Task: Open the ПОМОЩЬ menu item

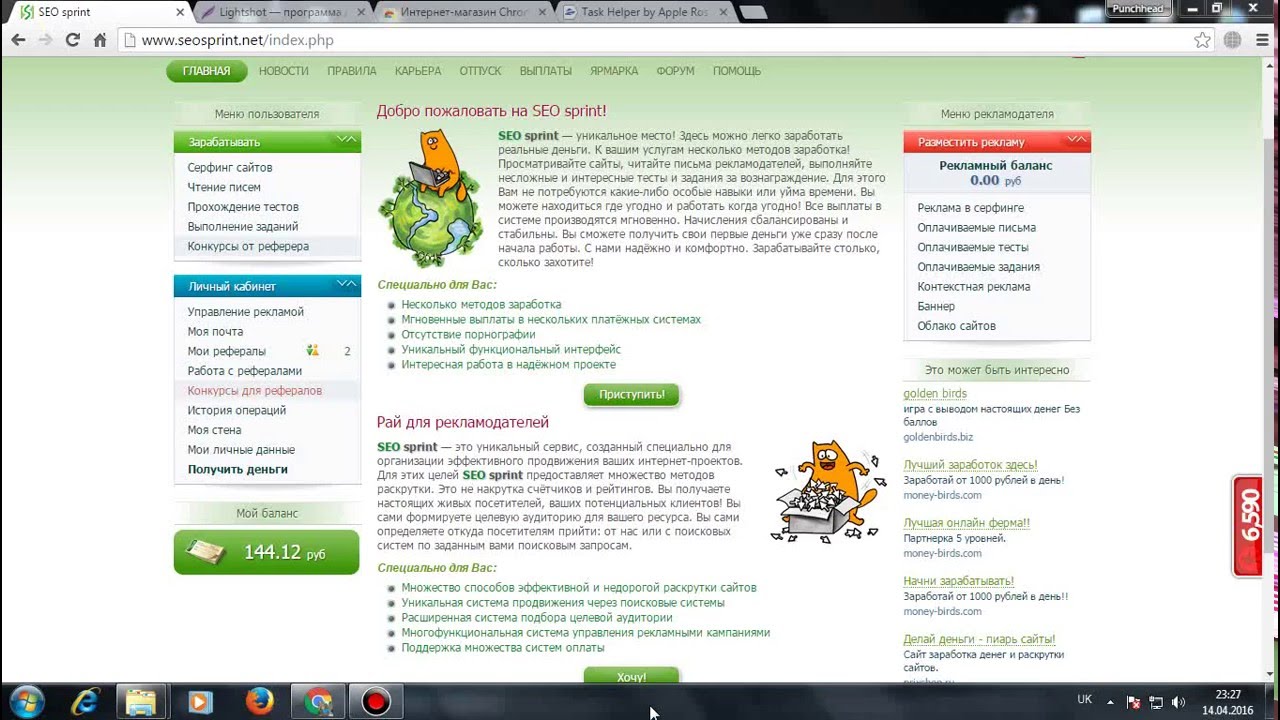Action: coord(737,71)
